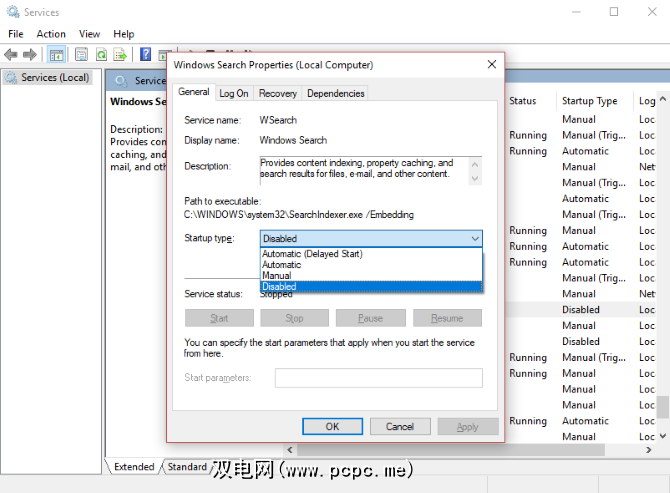Click the Apply button
670x493 pixels.
[468, 426]
